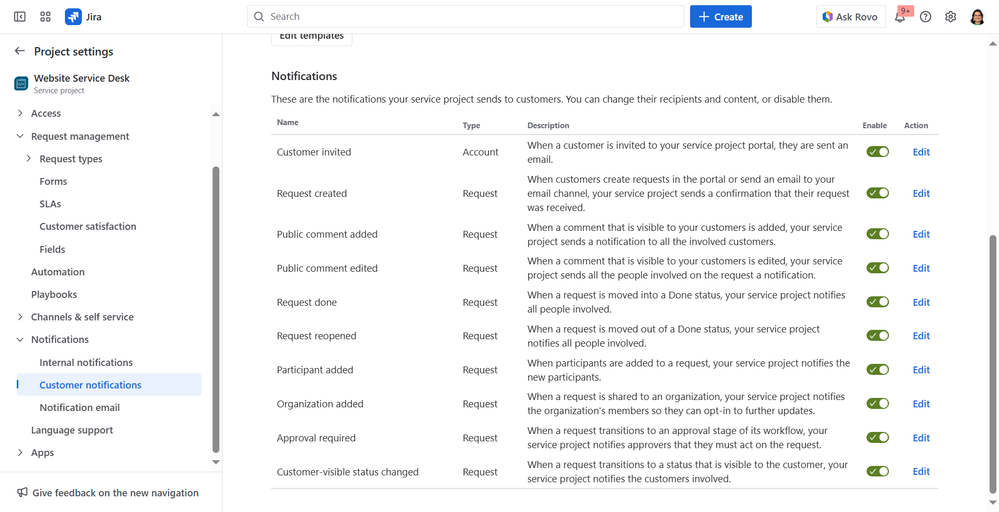Viewport: 999px width, 512px height.
Task: Open Internal notifications page
Action: (x=86, y=362)
